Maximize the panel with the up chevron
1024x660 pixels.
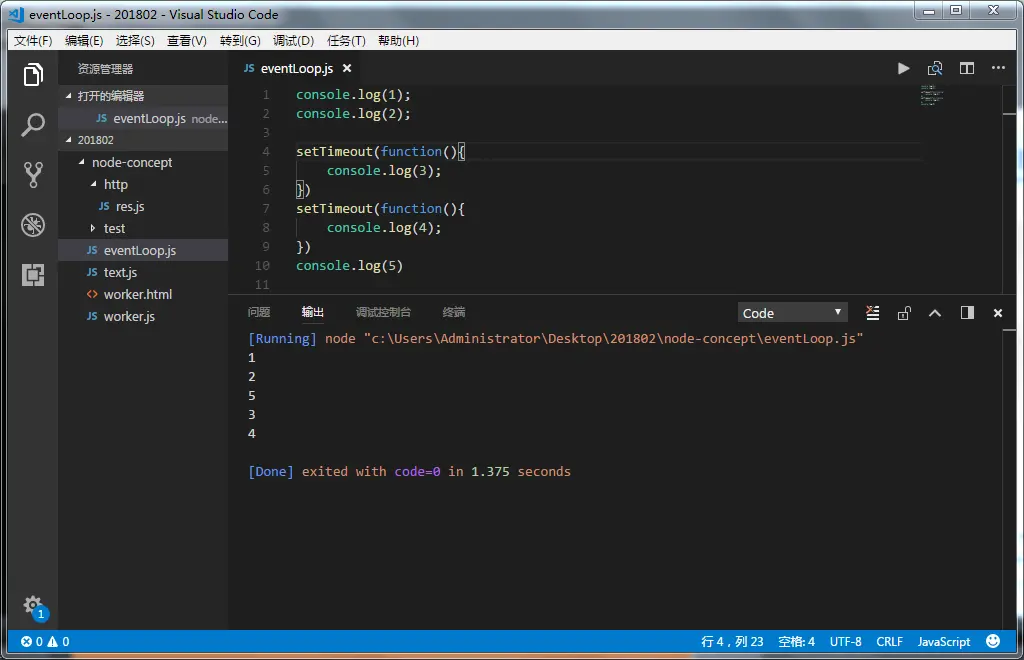coord(935,313)
